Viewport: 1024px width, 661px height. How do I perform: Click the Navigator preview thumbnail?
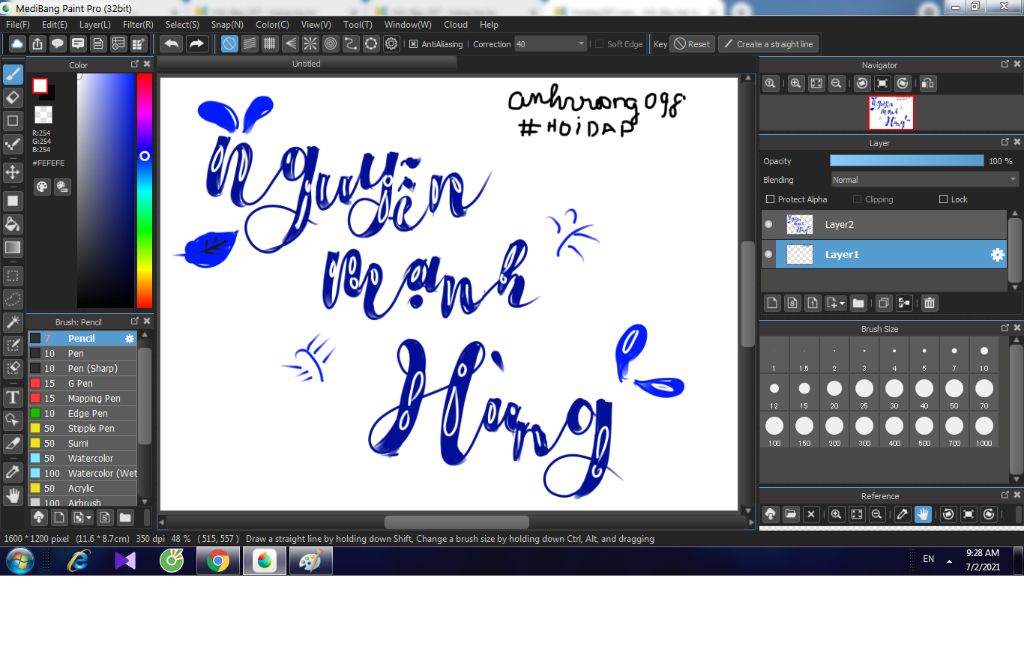click(891, 113)
